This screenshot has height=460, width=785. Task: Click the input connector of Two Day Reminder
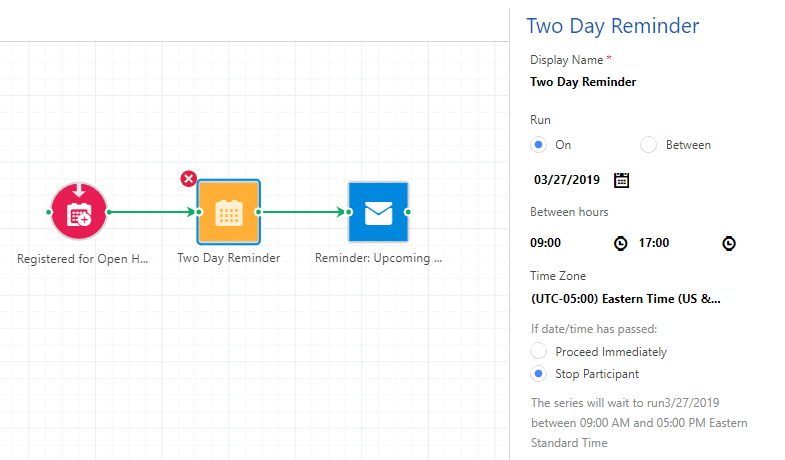[199, 212]
